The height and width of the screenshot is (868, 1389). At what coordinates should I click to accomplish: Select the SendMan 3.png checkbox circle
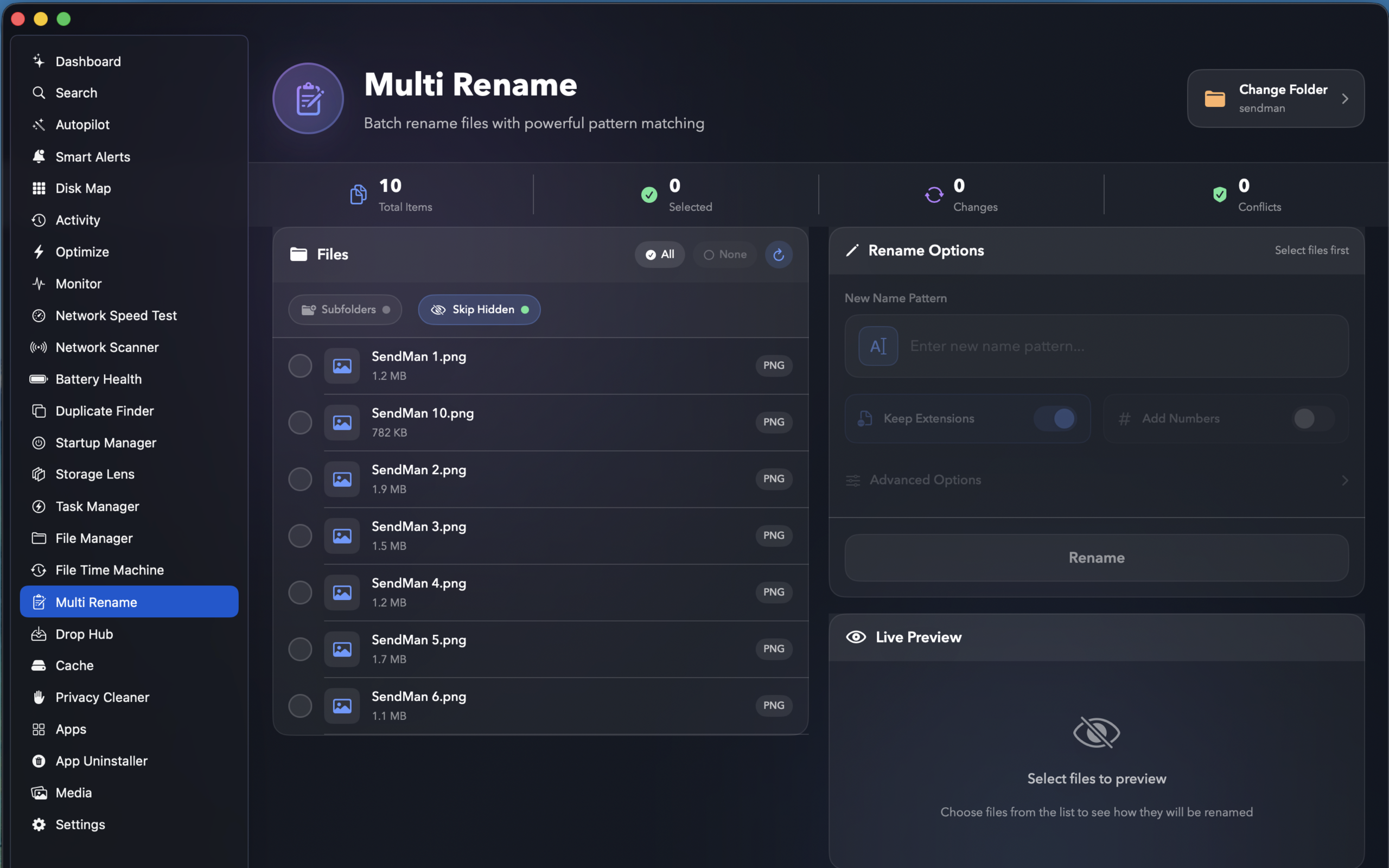point(300,535)
